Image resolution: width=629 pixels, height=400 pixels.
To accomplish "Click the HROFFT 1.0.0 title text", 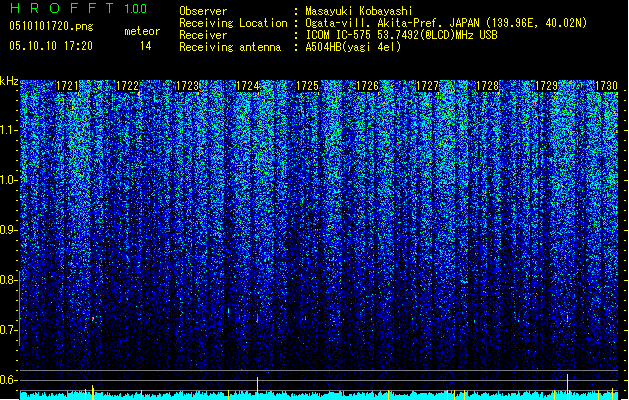I will click(79, 8).
